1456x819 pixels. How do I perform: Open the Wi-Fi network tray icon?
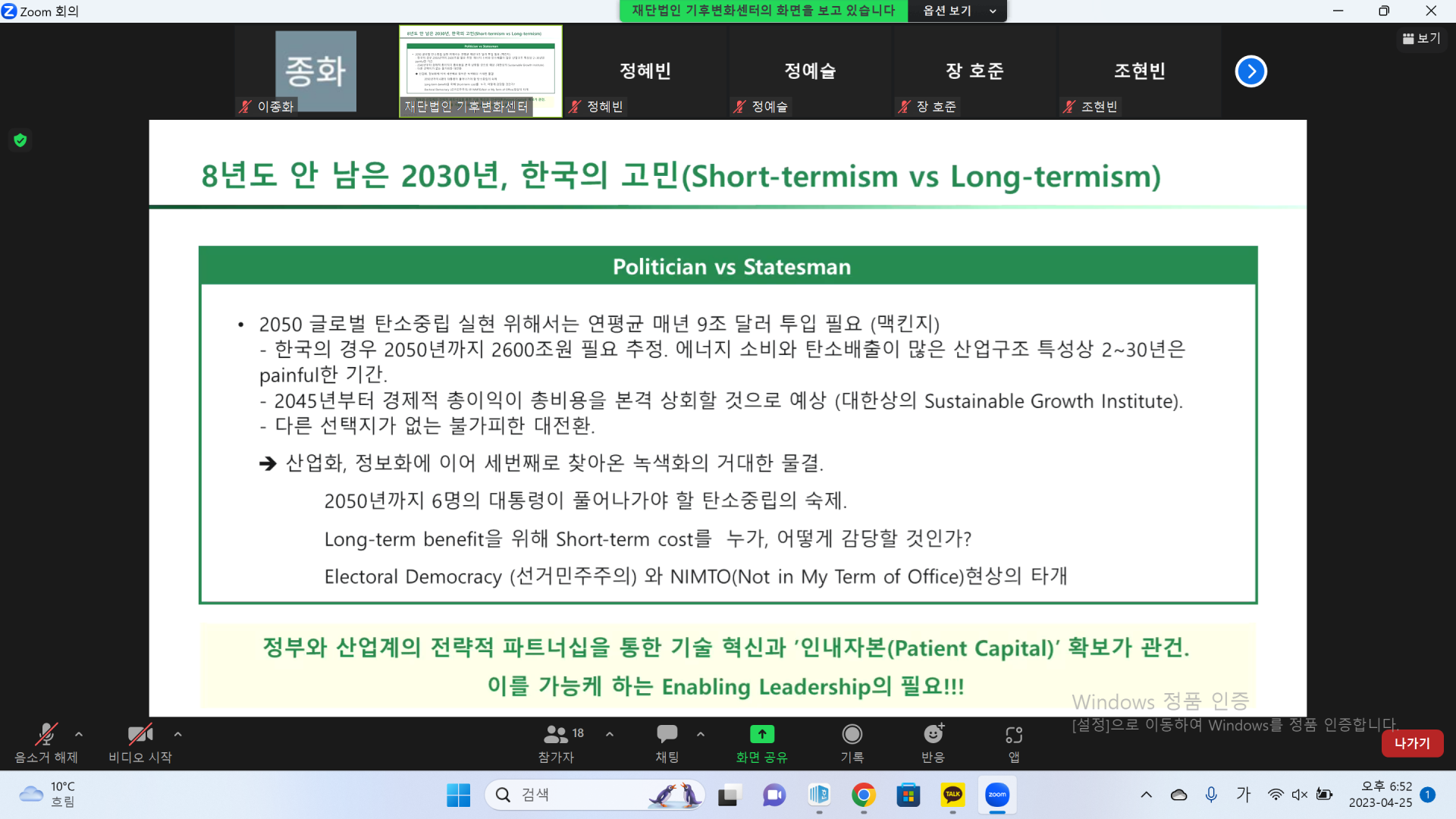(1276, 795)
